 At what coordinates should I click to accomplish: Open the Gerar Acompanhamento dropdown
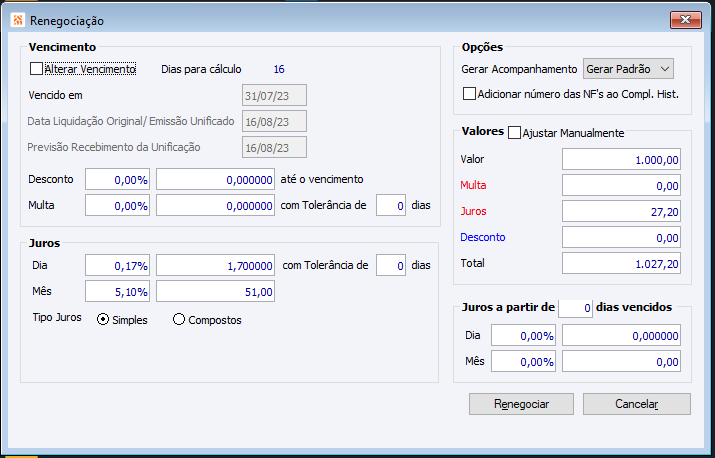[x=628, y=69]
